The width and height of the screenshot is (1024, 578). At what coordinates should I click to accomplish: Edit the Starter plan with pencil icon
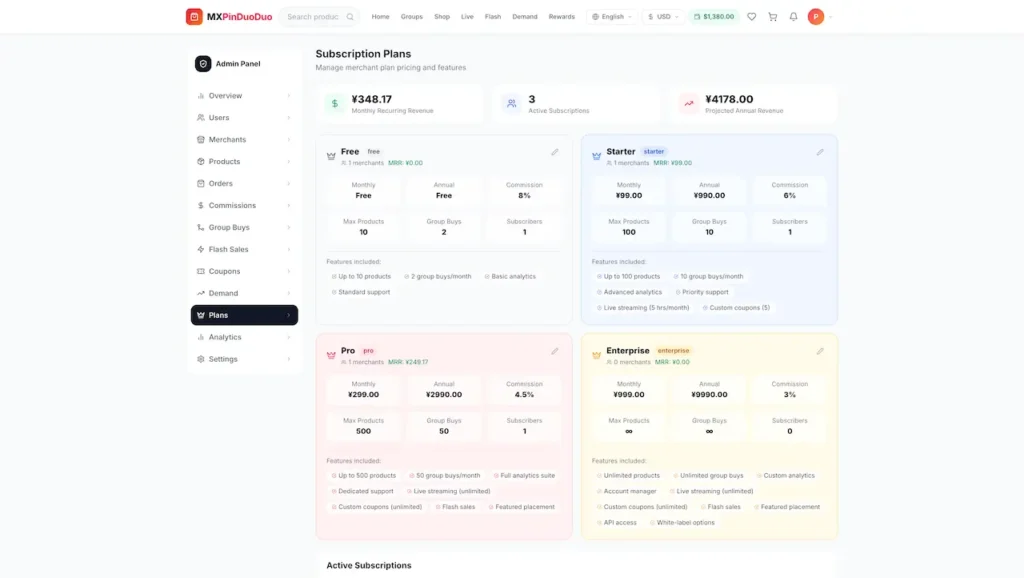[x=820, y=152]
